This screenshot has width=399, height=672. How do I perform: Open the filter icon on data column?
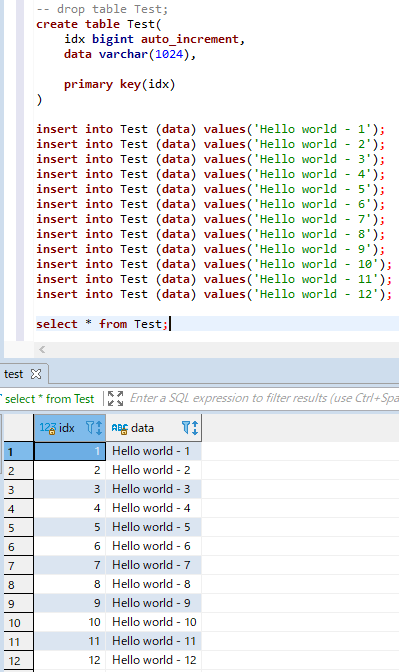(x=186, y=427)
